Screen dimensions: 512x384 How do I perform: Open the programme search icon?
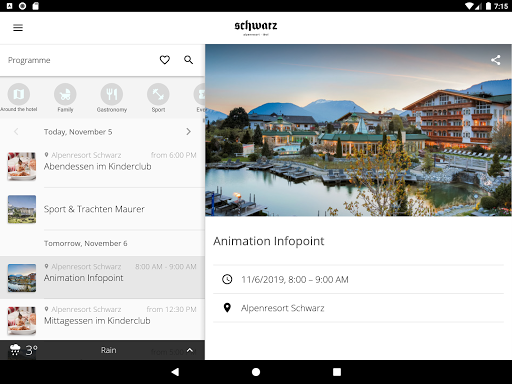pyautogui.click(x=189, y=60)
